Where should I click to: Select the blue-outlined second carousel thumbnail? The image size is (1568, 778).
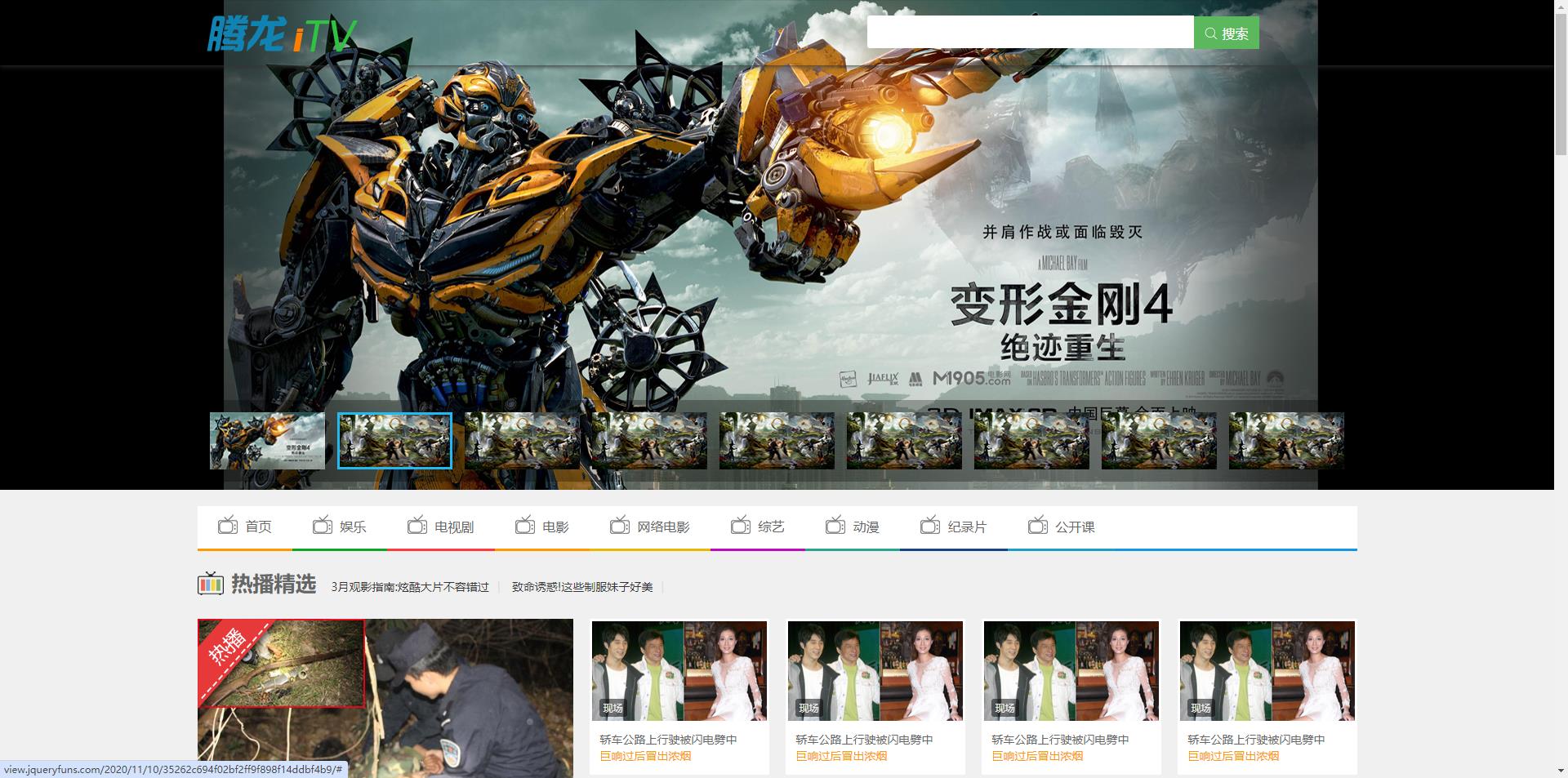(394, 441)
